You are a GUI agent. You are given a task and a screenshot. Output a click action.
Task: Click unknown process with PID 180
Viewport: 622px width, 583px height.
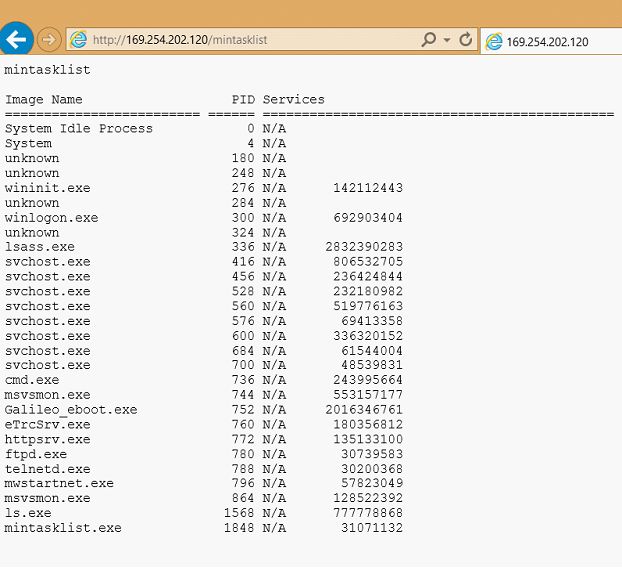[x=32, y=158]
